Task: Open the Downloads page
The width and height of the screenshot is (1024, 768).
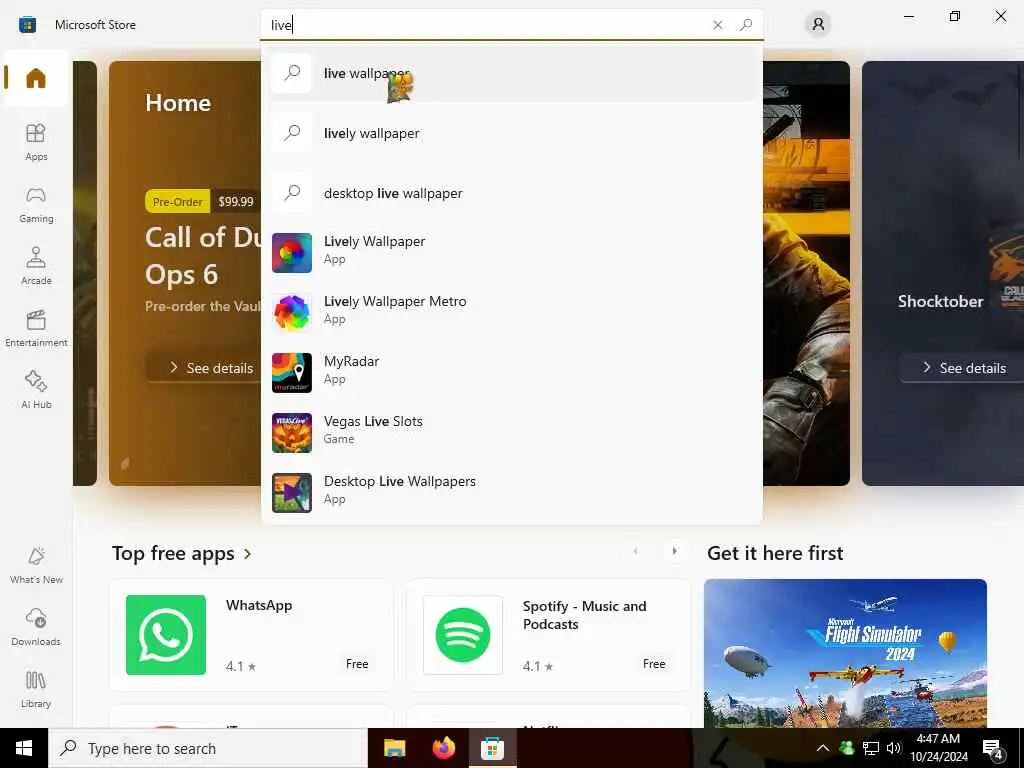Action: 36,627
